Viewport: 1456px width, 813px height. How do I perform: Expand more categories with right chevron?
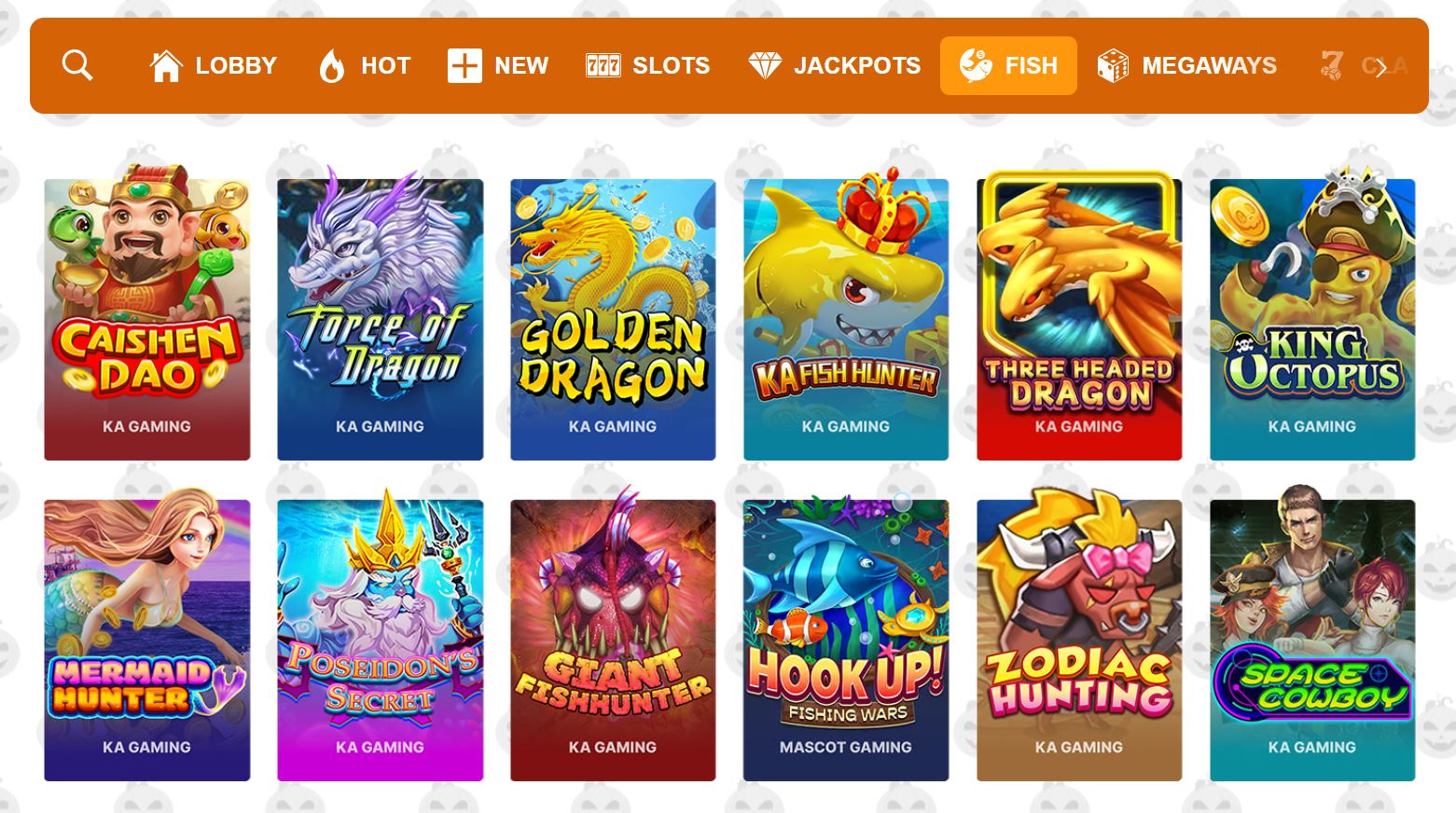point(1381,66)
